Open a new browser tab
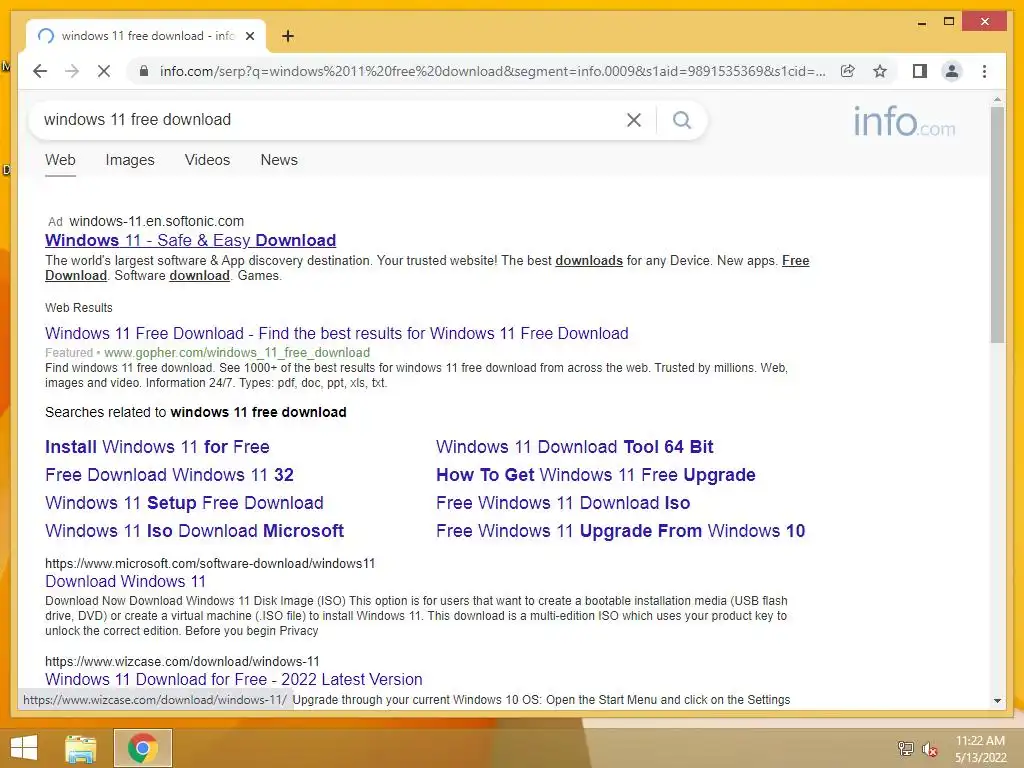1024x768 pixels. 288,36
